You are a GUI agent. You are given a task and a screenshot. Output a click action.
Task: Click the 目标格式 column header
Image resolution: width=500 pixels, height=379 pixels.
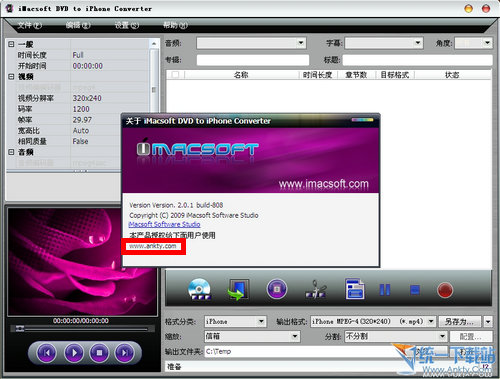coord(395,75)
